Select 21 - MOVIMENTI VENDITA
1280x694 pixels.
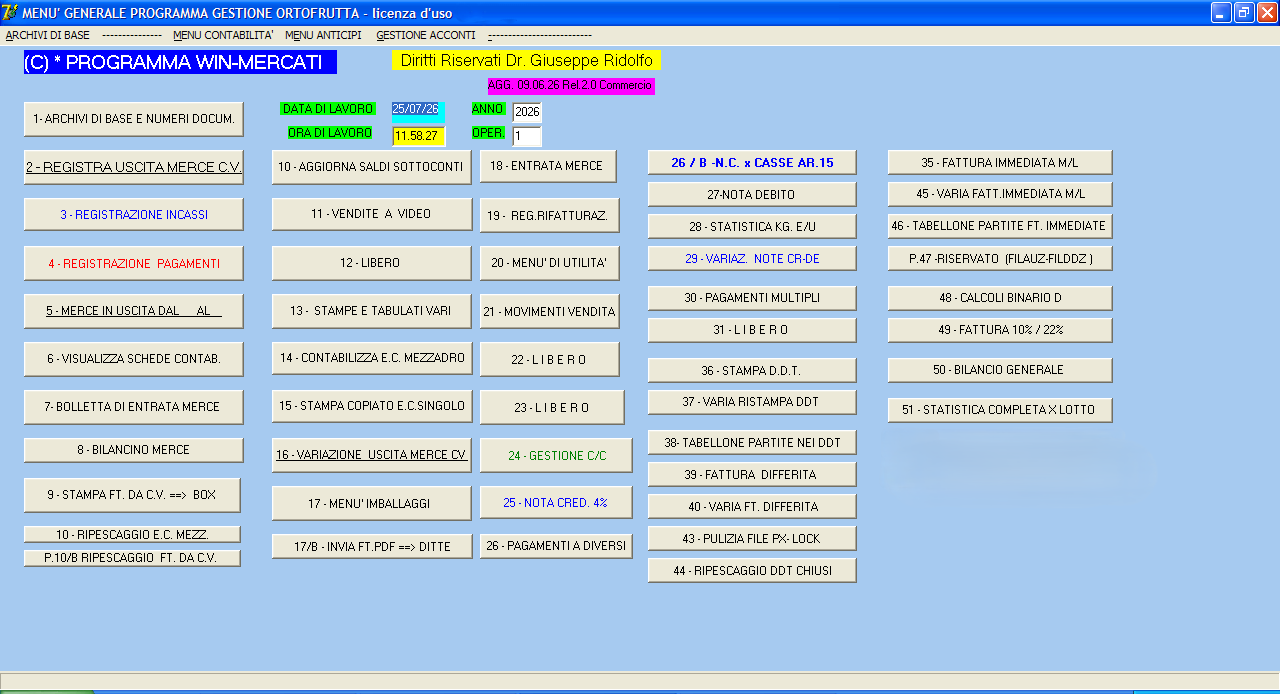[550, 311]
